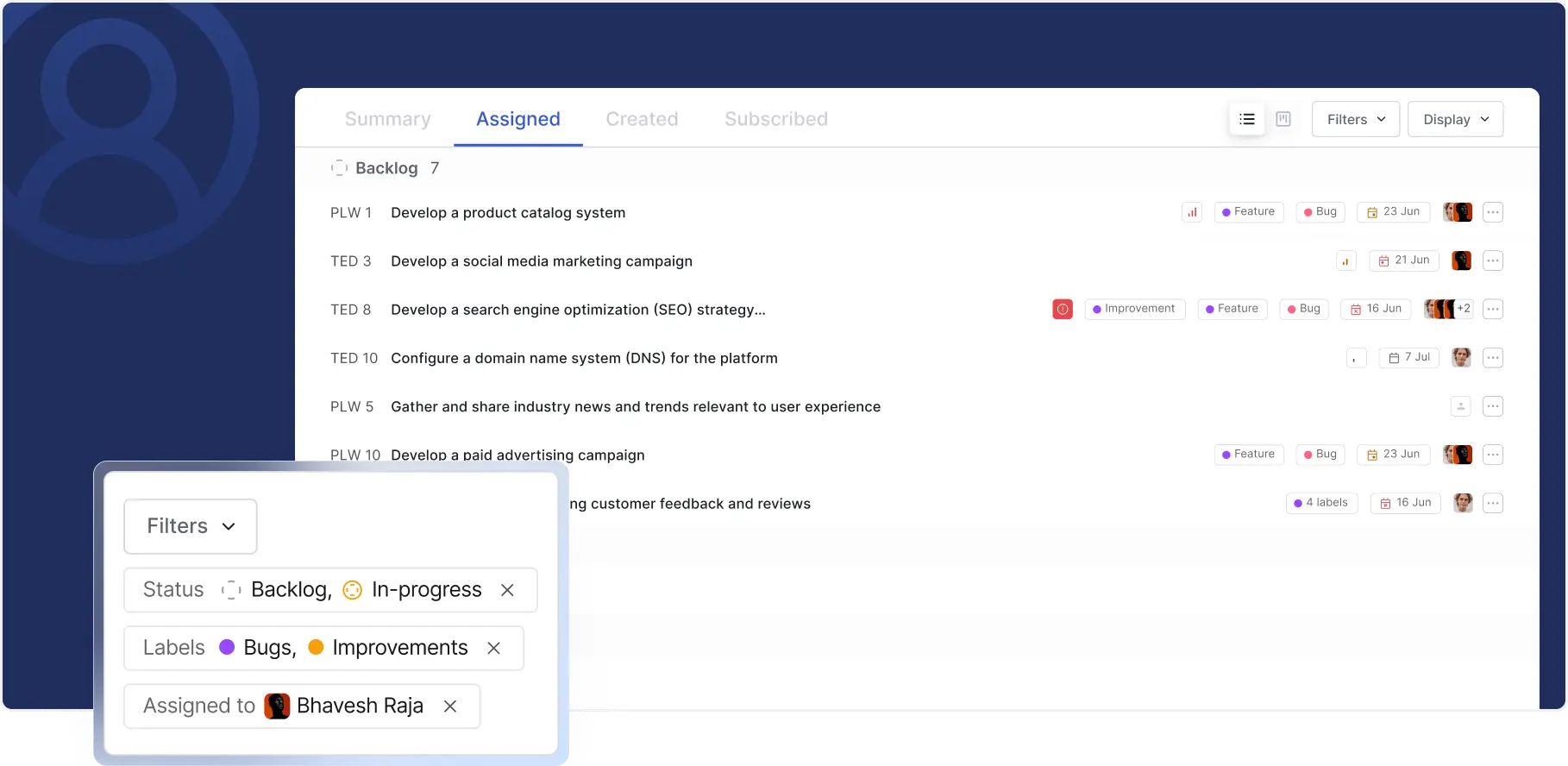Click the urgent priority icon on TED 8
The width and height of the screenshot is (1568, 766).
click(1063, 309)
